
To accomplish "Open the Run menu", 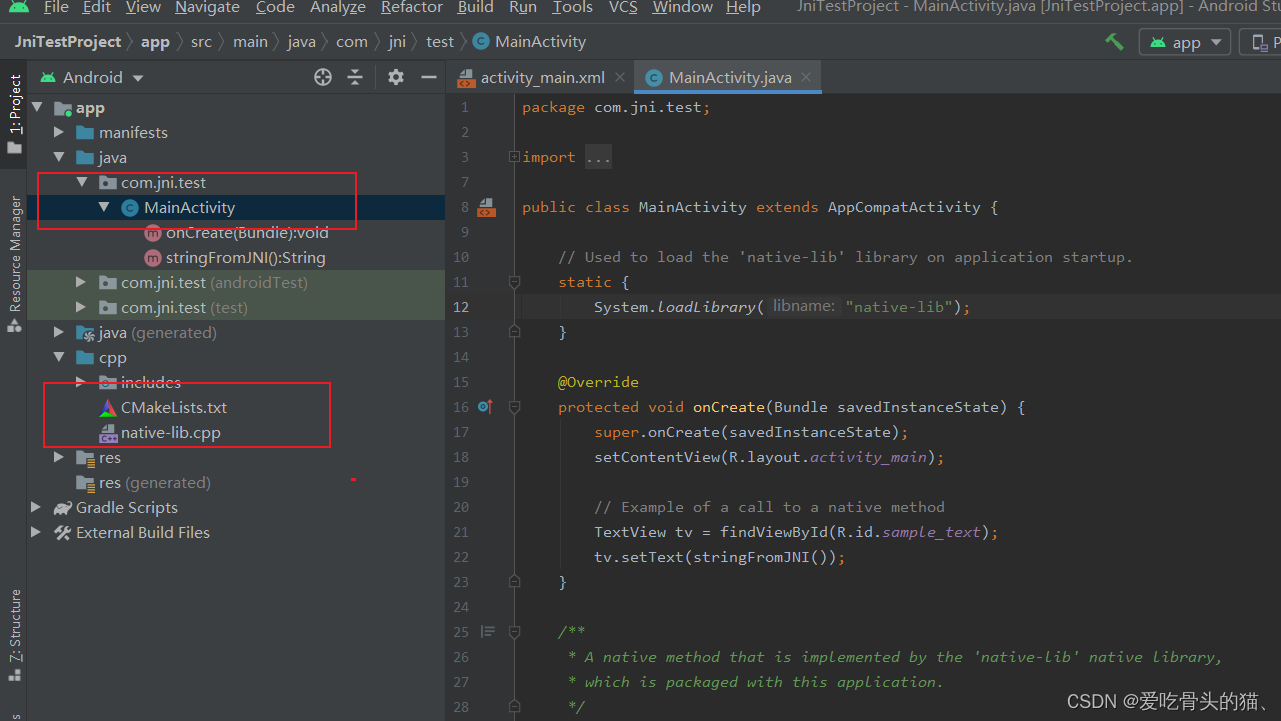I will click(523, 7).
